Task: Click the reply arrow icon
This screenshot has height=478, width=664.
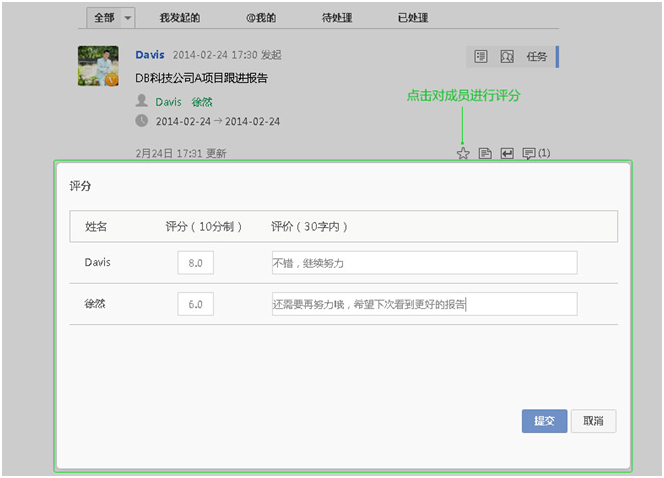Action: click(x=507, y=153)
